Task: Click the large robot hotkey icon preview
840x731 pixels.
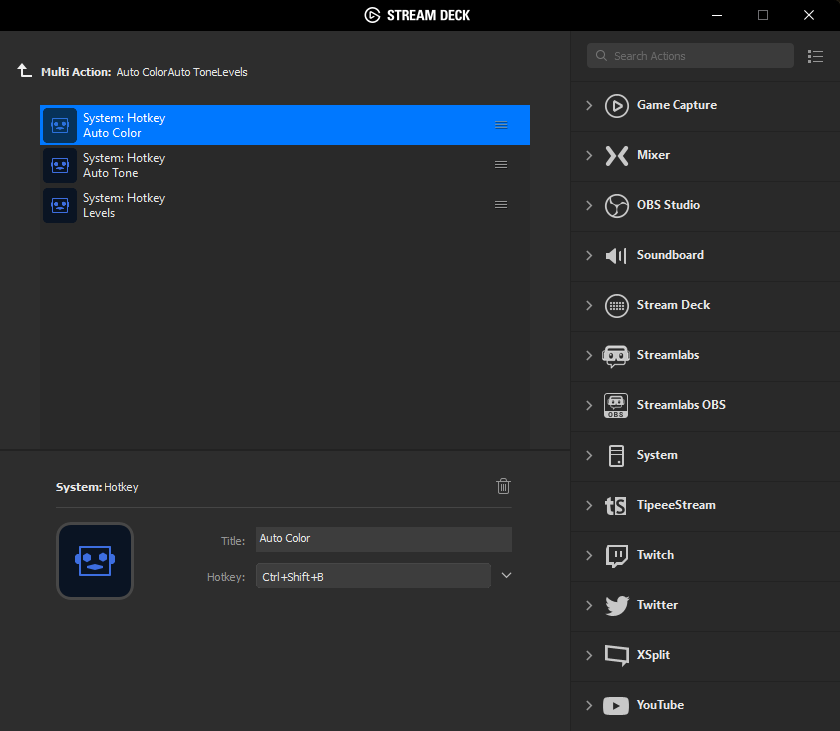Action: [x=95, y=561]
